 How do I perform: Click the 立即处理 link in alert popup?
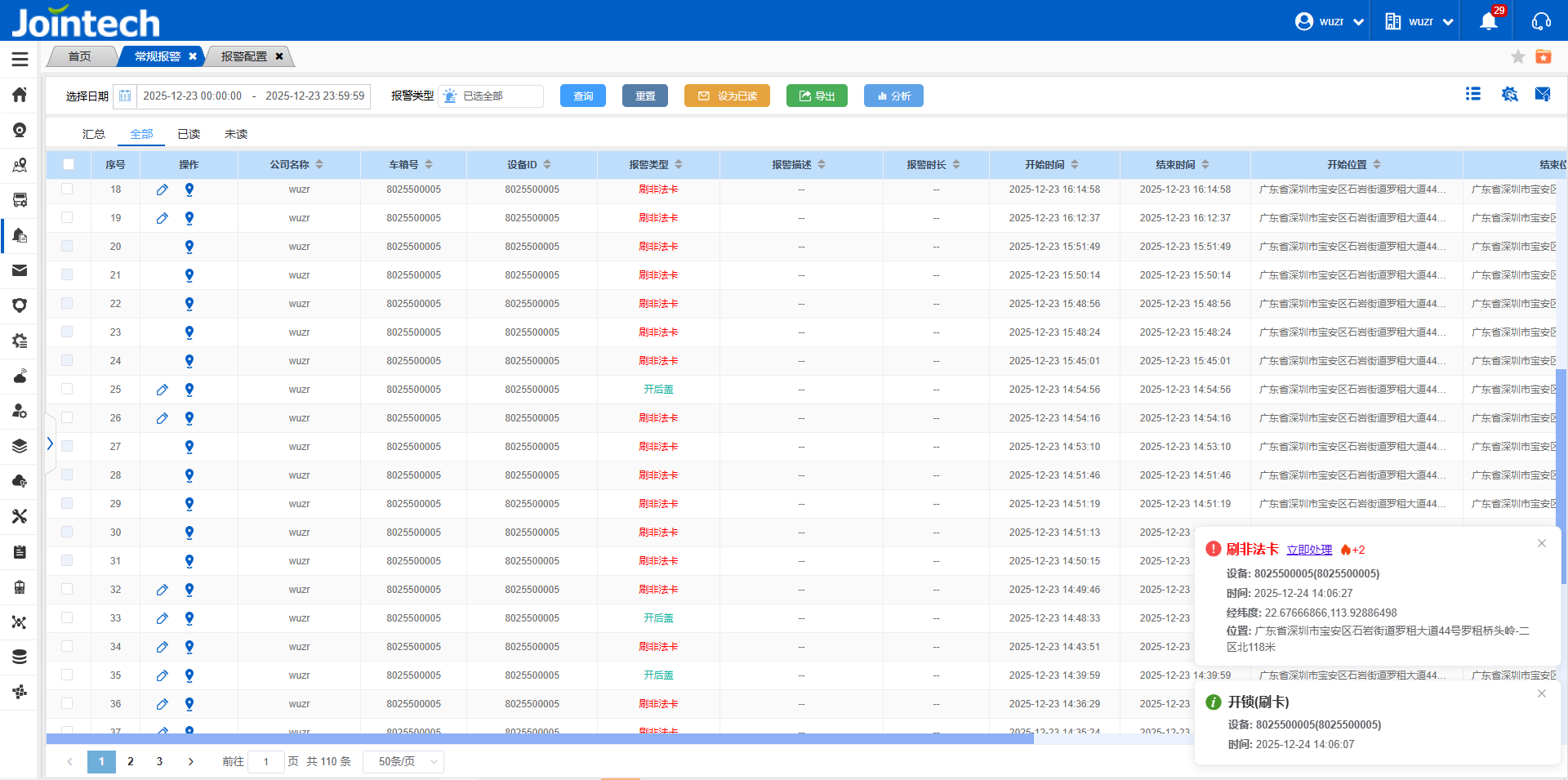pyautogui.click(x=1309, y=550)
